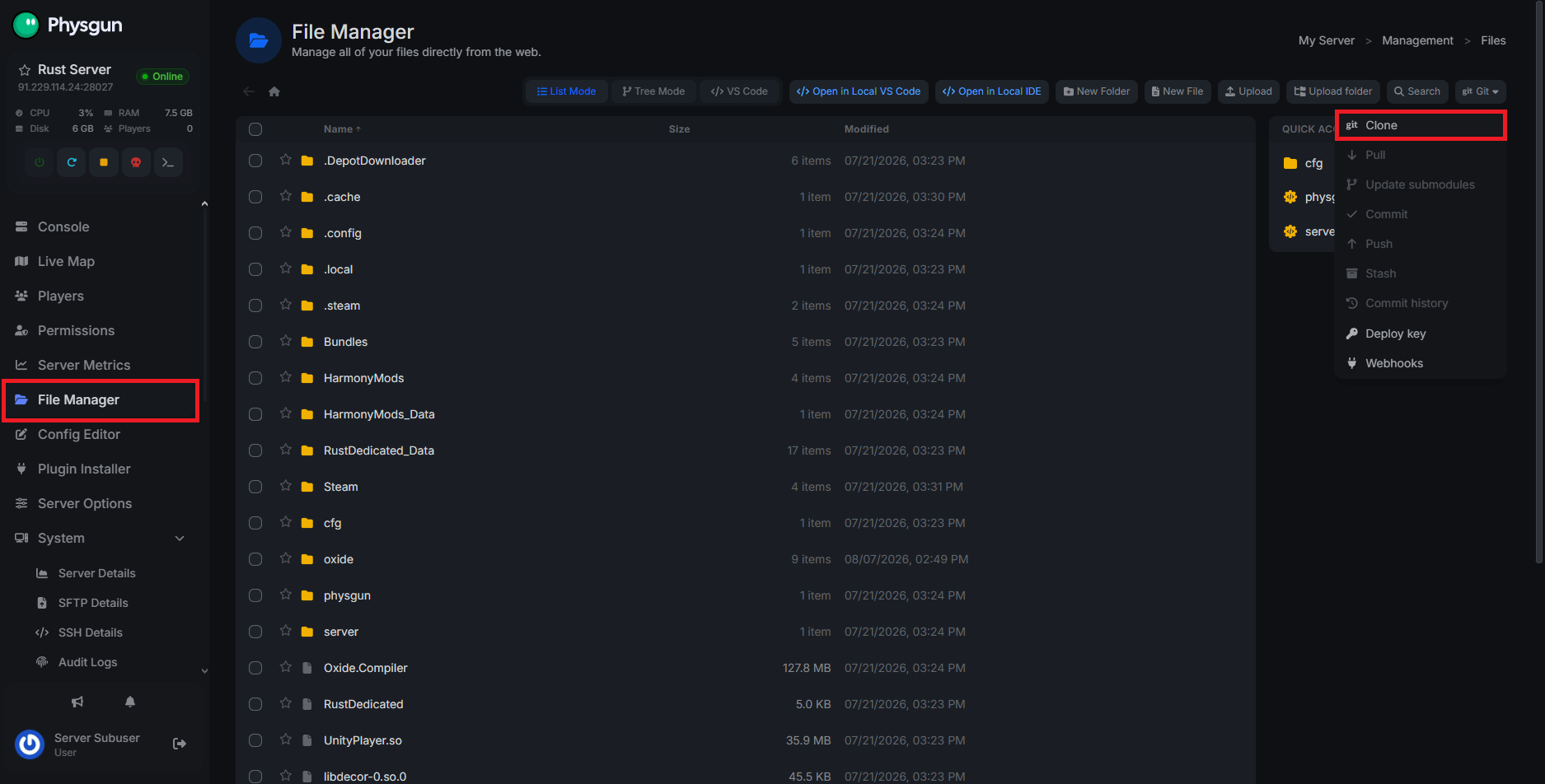Star the UnityPlayer.so file
Viewport: 1545px width, 784px height.
point(285,740)
